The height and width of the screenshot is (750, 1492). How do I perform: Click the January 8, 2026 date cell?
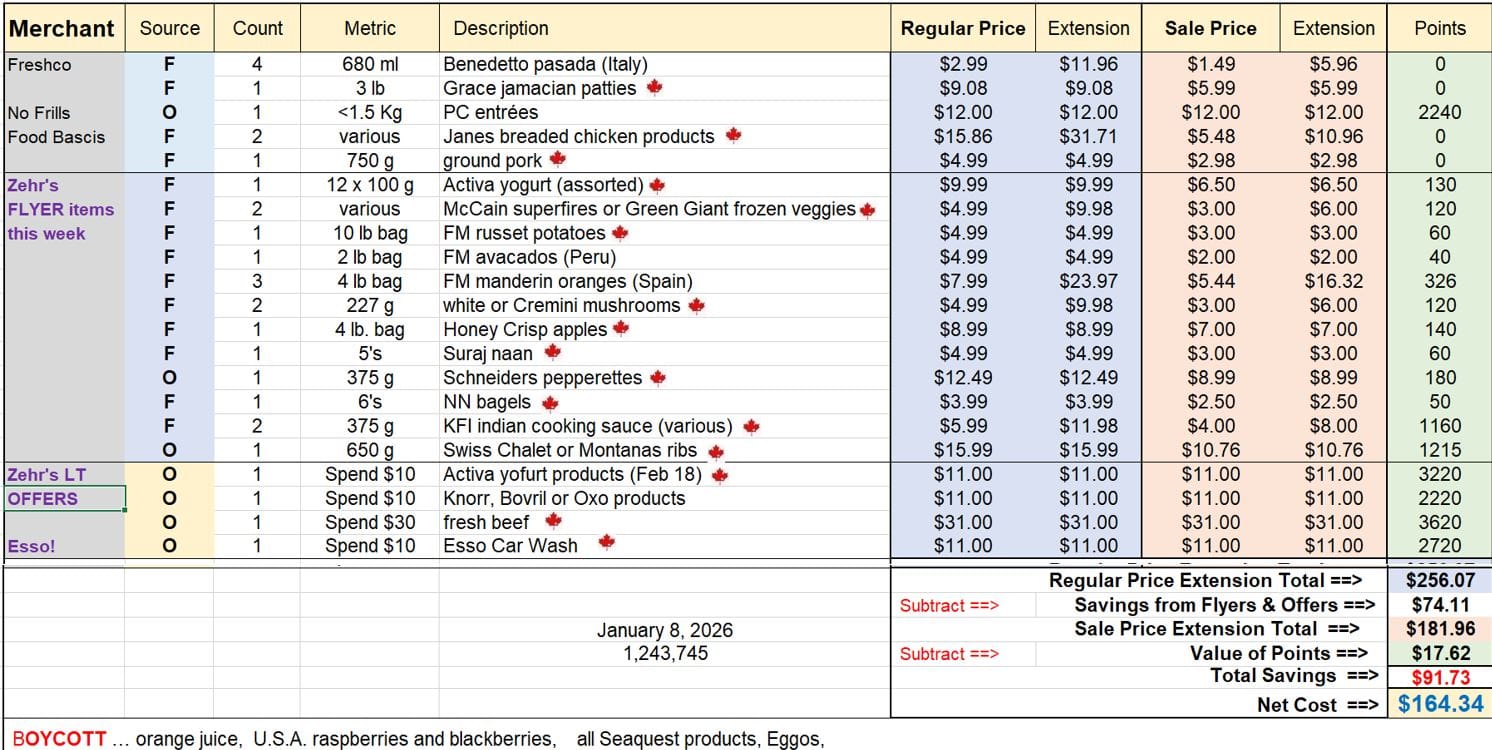[x=664, y=630]
